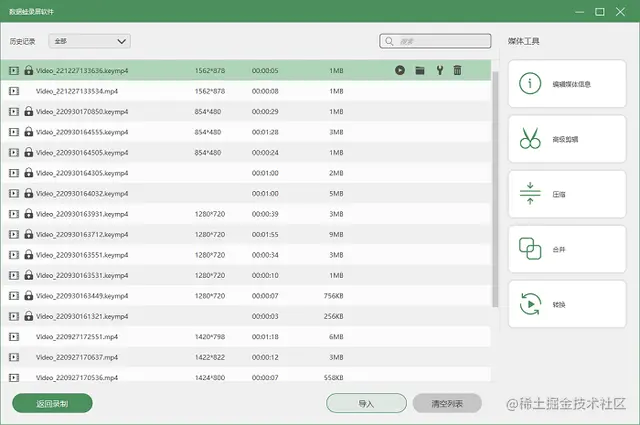
Task: Select the file name Video_220930163449.keymp4
Action: [x=82, y=296]
